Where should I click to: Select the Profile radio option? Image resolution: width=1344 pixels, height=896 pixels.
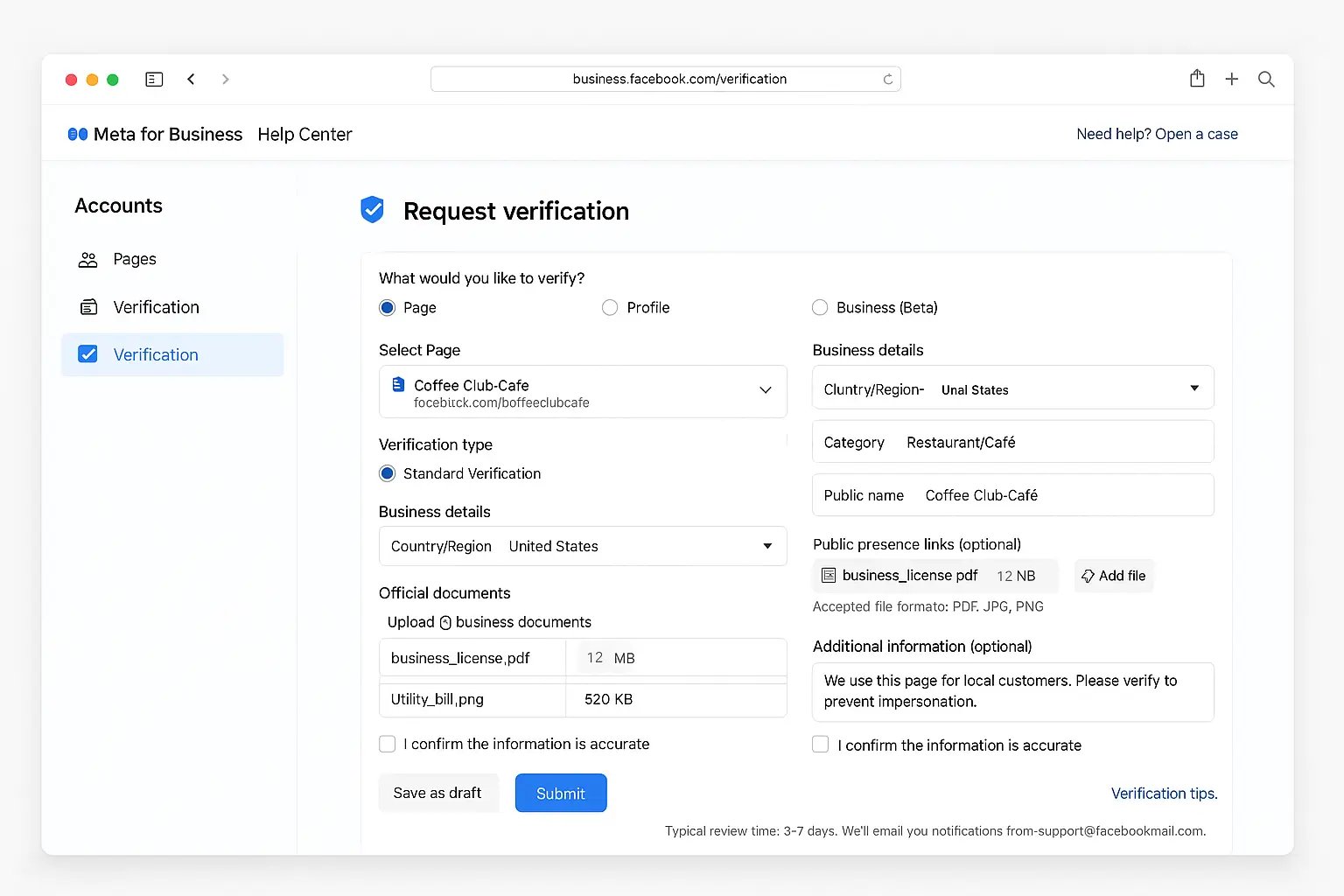(x=610, y=308)
